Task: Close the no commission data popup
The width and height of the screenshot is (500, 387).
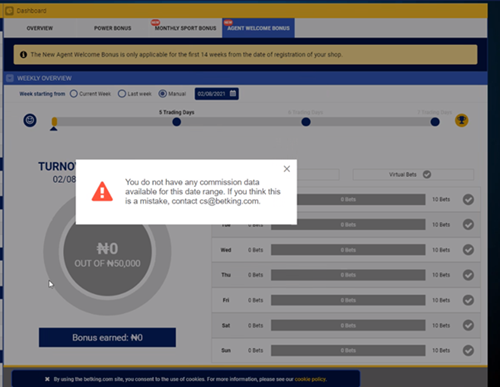Action: 287,169
